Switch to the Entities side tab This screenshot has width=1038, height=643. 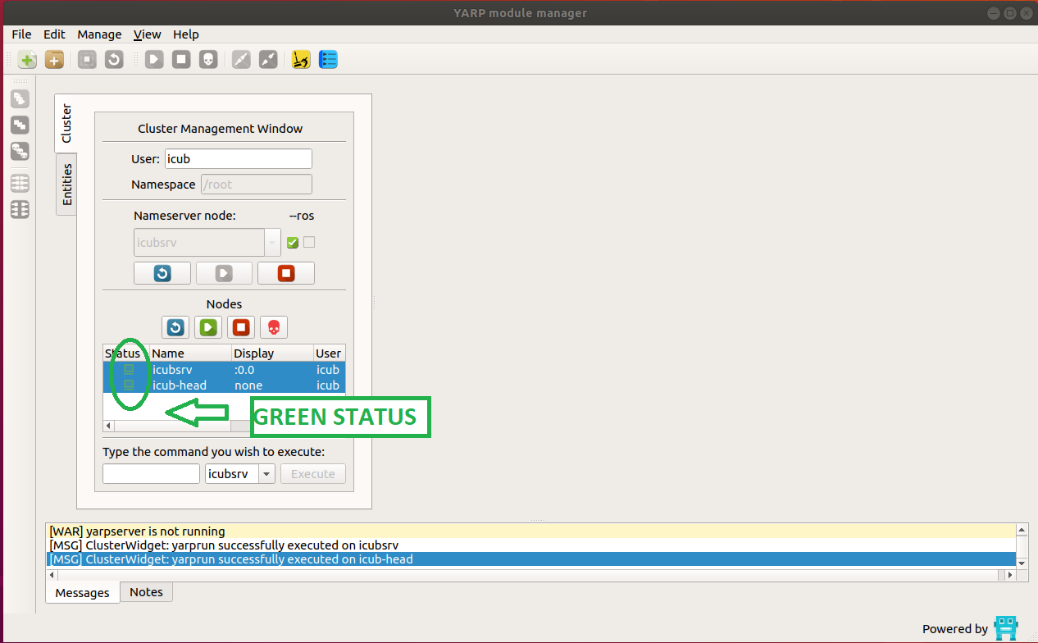(67, 184)
